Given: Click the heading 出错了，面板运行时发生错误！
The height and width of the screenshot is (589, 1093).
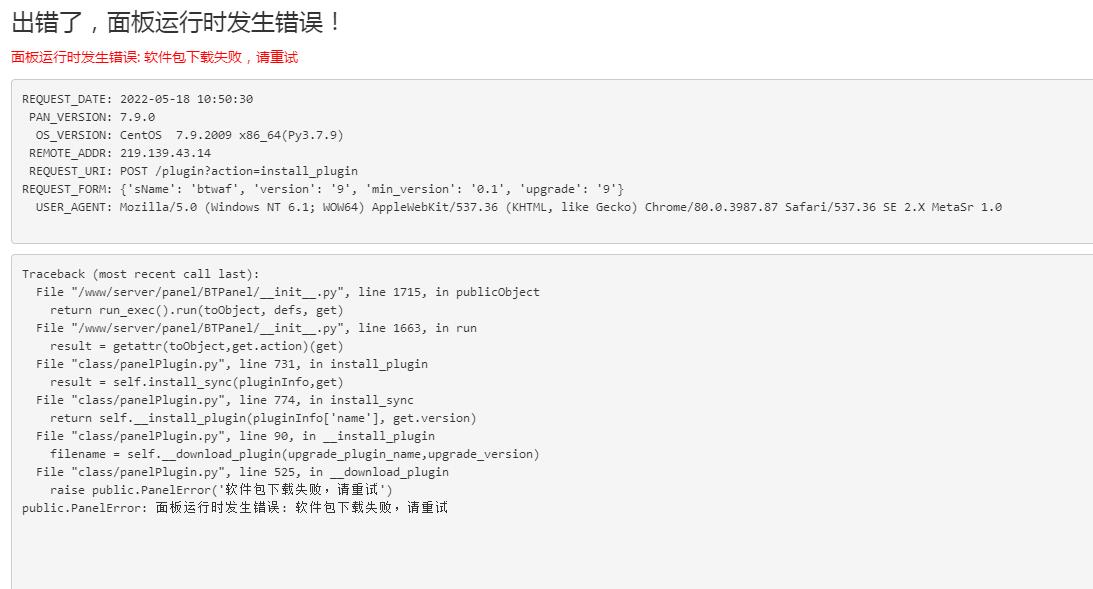Looking at the screenshot, I should coord(176,22).
